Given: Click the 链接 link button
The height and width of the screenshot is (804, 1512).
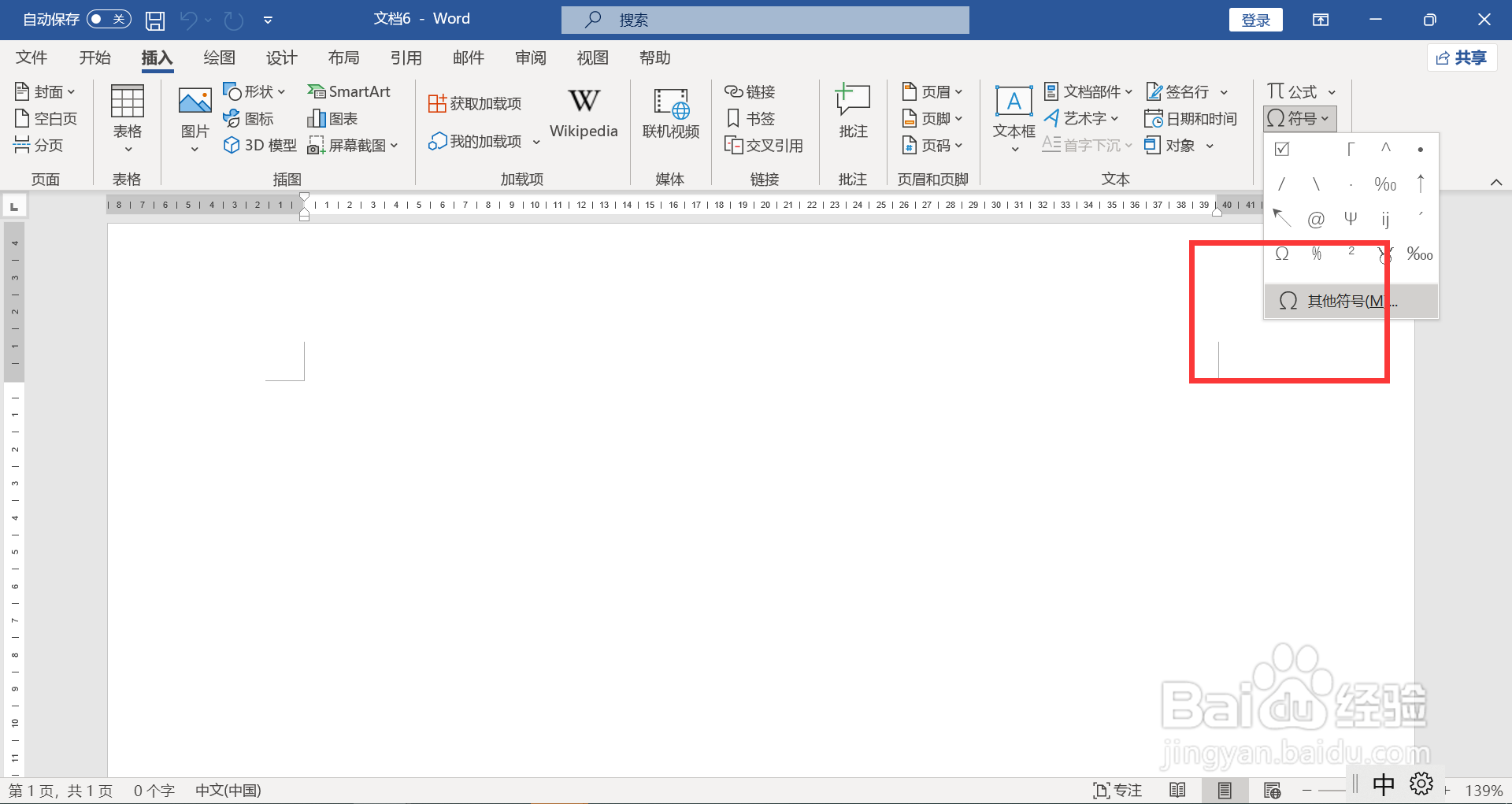Looking at the screenshot, I should click(x=750, y=91).
